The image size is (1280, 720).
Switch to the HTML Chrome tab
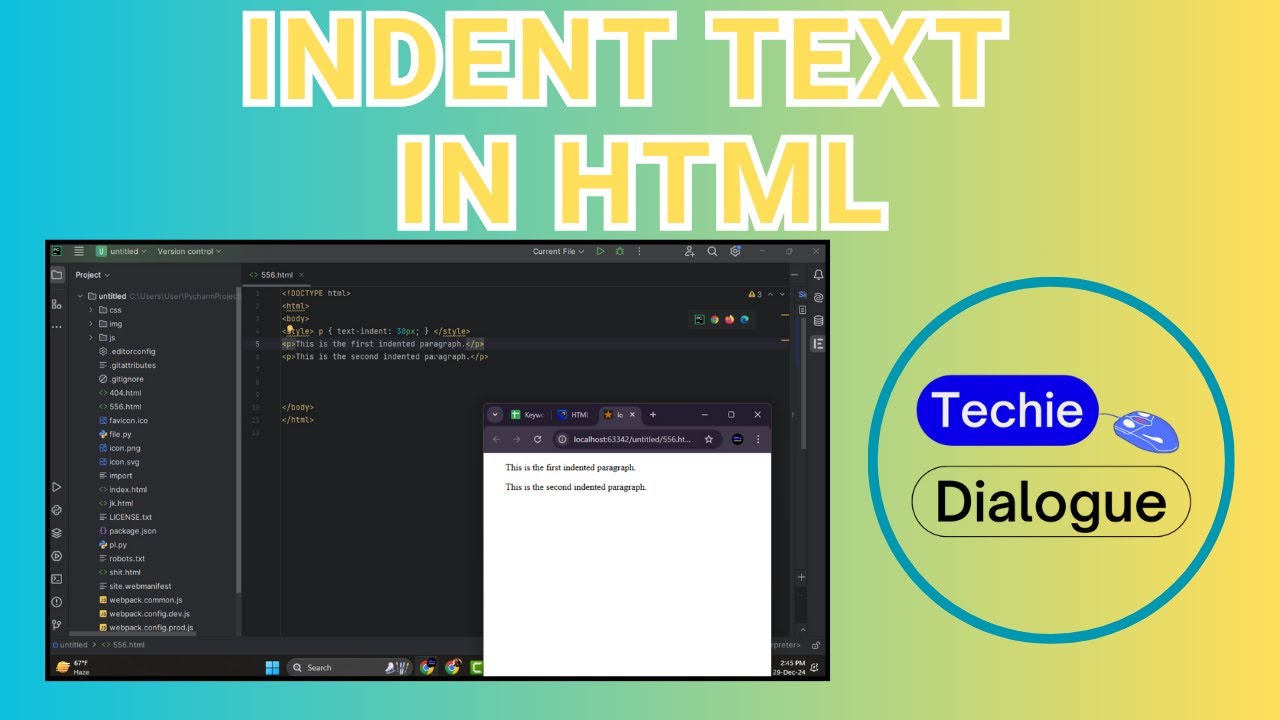point(574,414)
